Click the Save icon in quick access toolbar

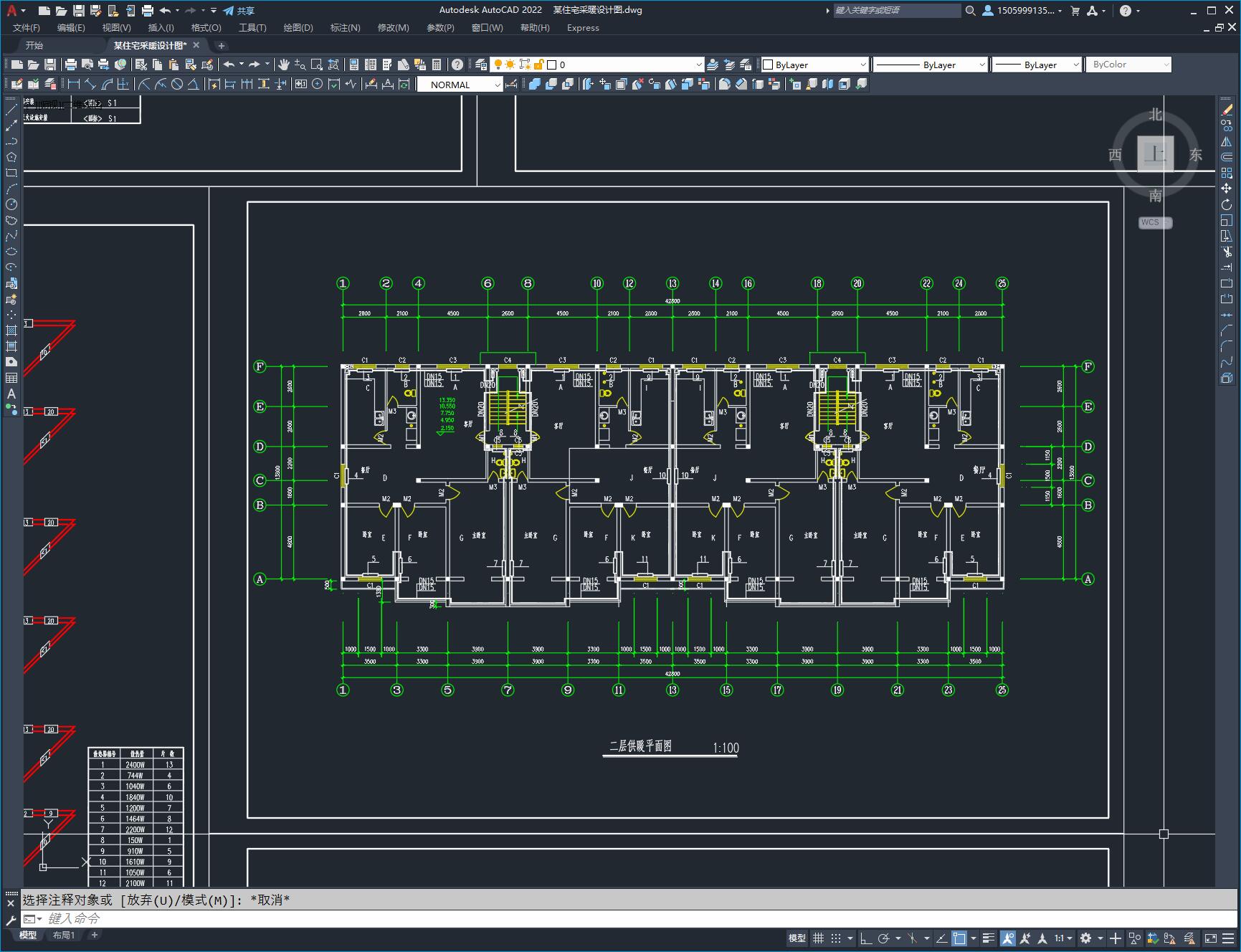[x=79, y=11]
